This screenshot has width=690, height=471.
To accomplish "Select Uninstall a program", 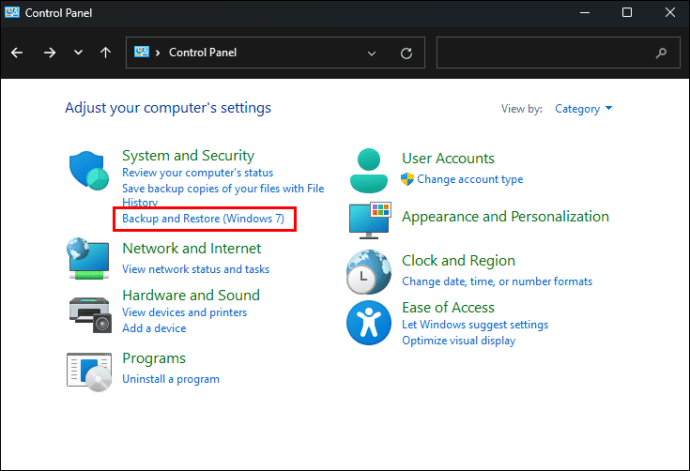I will pyautogui.click(x=171, y=379).
